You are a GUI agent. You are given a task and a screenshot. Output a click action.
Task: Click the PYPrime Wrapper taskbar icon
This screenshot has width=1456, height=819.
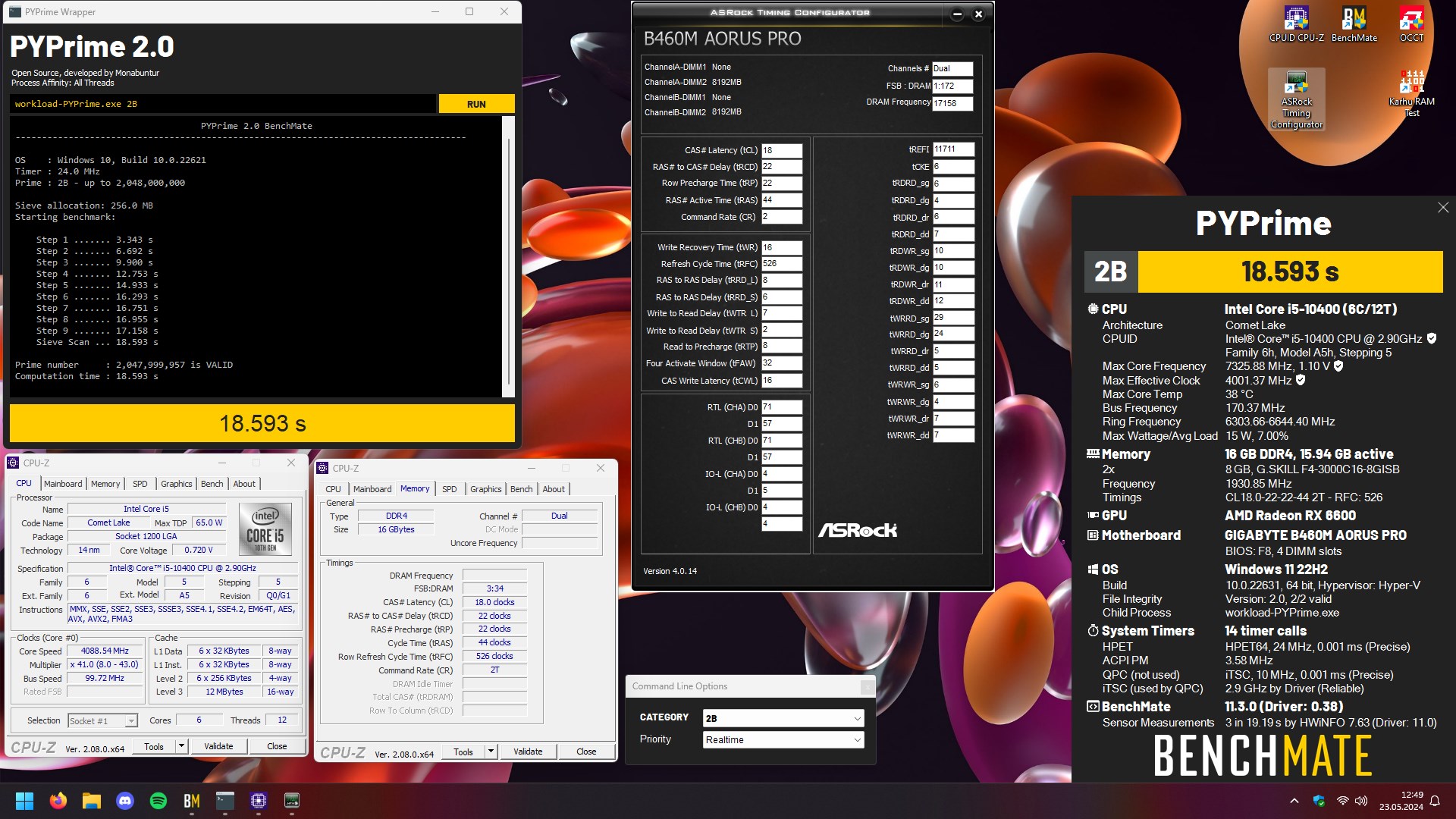click(x=225, y=801)
